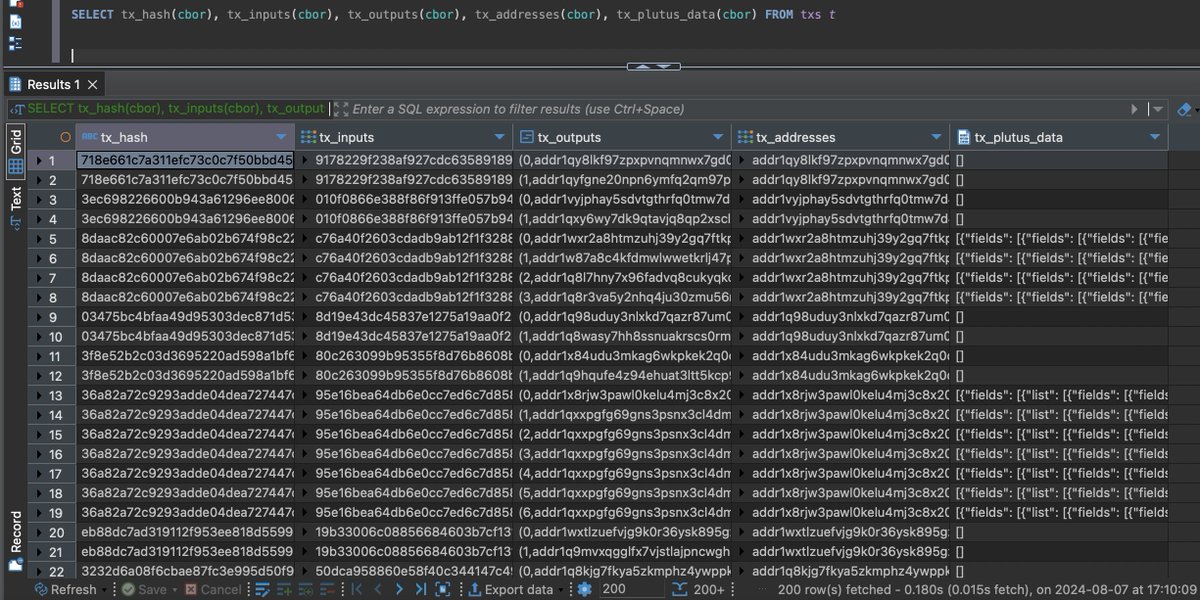Click the row-number column circle icon
Screen dimensions: 1200x600
[x=66, y=137]
